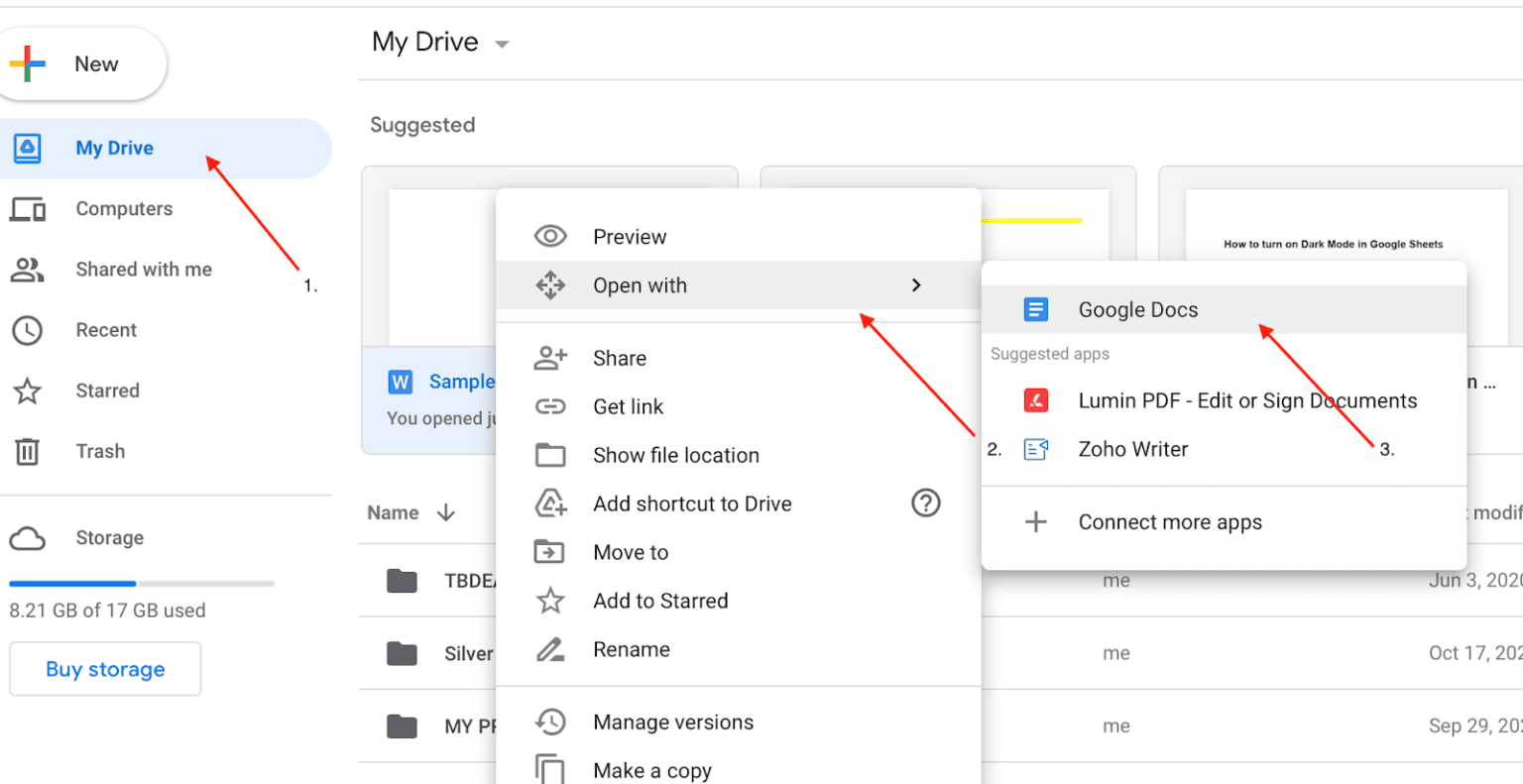
Task: Click the Word W icon on Sample file
Action: (x=400, y=382)
